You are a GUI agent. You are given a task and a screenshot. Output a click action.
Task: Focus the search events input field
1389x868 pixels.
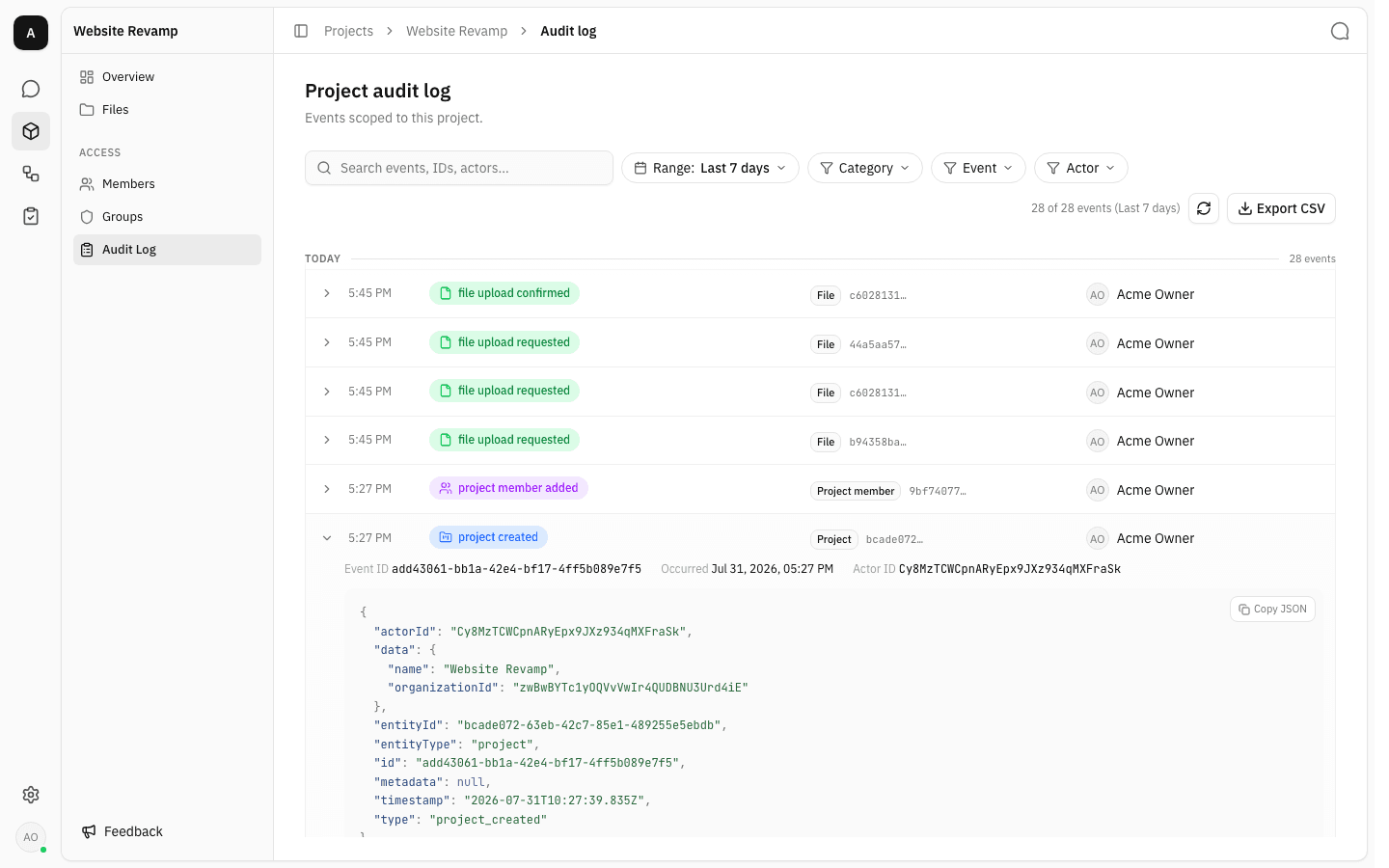click(x=459, y=168)
